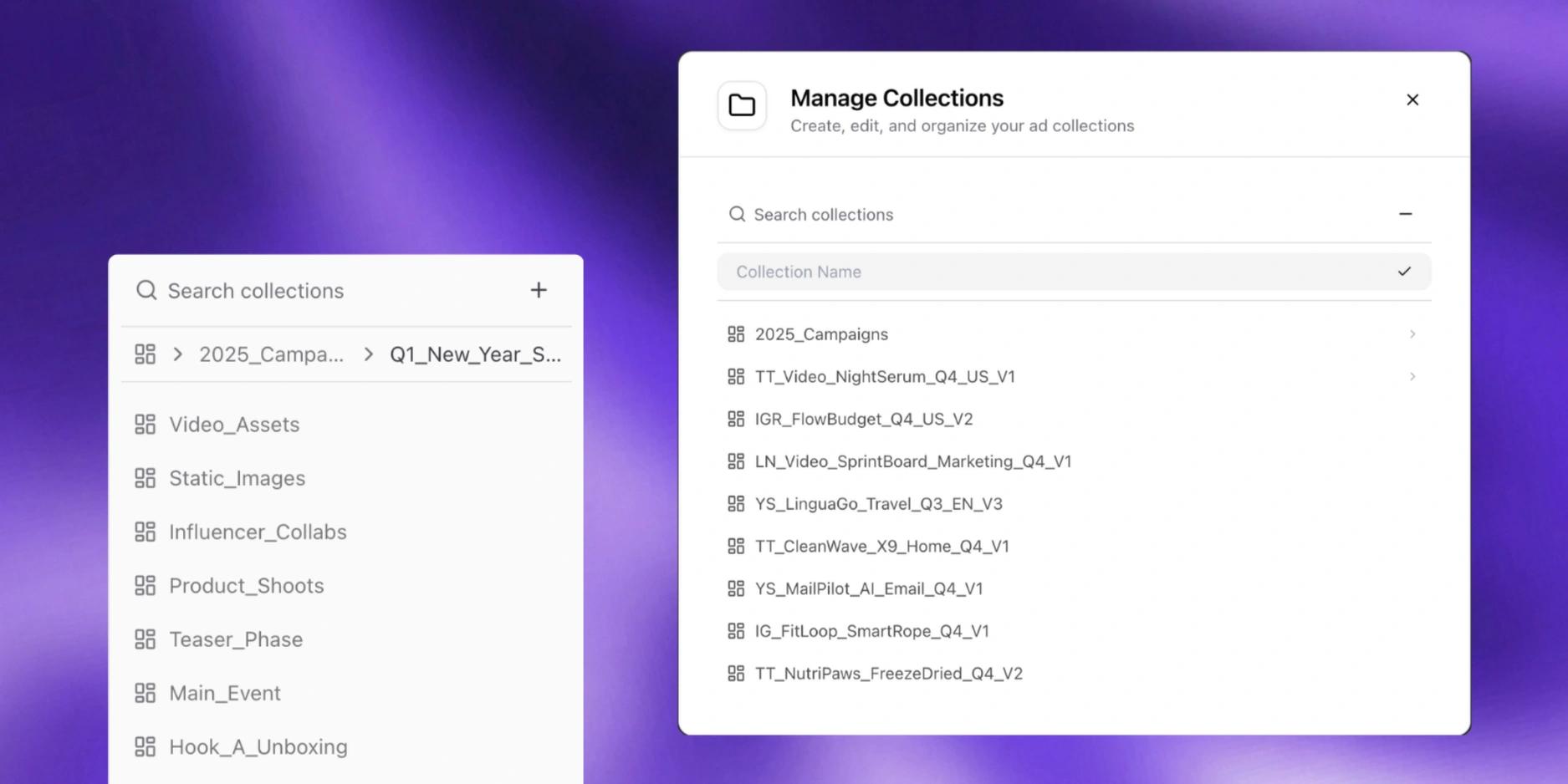Open the Main_Event collection
Image resolution: width=1568 pixels, height=784 pixels.
pos(224,693)
